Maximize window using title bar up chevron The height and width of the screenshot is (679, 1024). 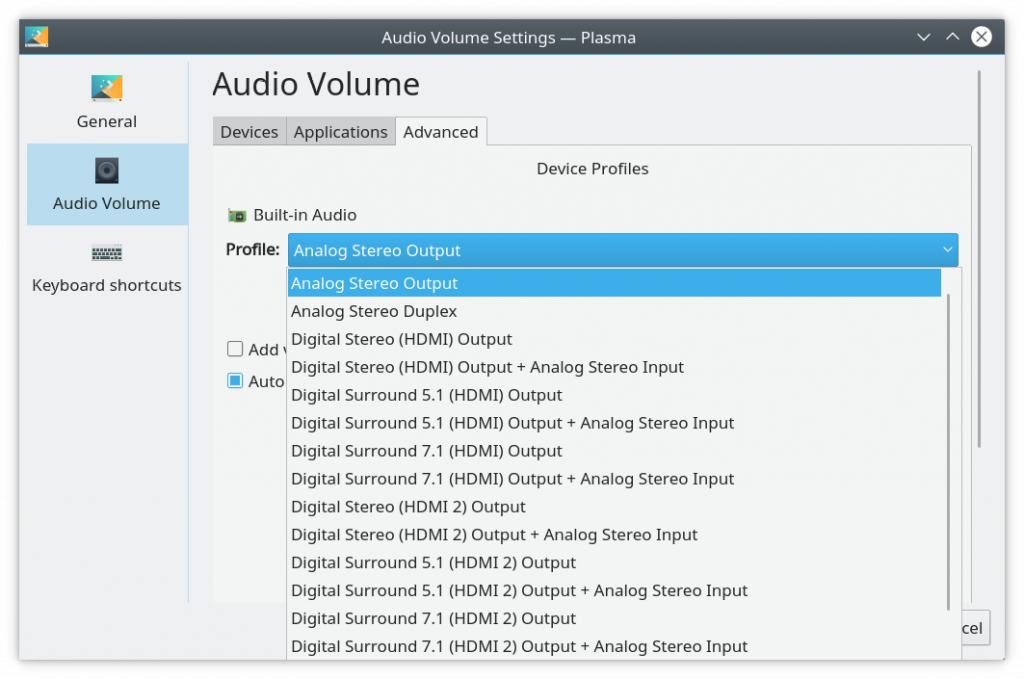(952, 37)
